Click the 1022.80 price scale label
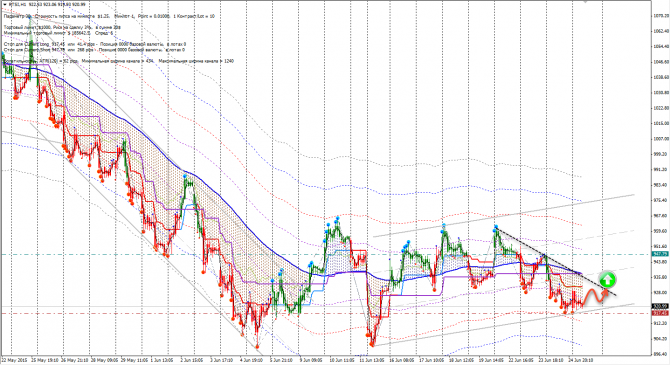The width and height of the screenshot is (670, 365). point(661,108)
